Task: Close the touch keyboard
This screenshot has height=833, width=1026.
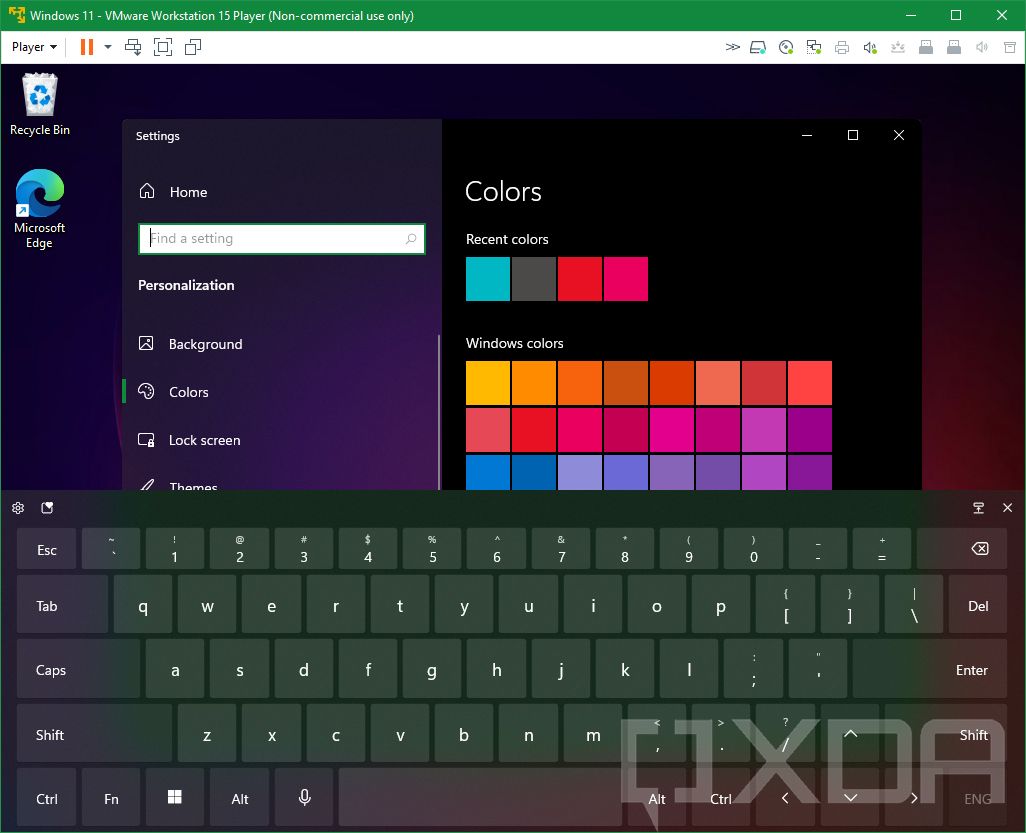Action: pos(1008,508)
